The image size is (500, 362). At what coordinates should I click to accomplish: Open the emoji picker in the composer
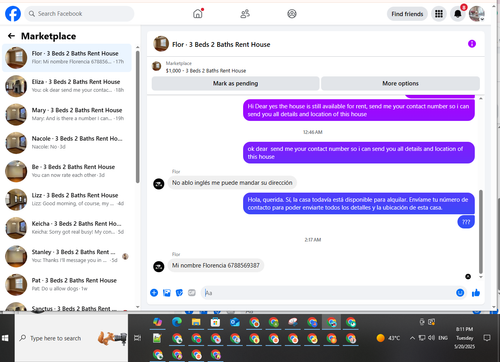click(460, 293)
